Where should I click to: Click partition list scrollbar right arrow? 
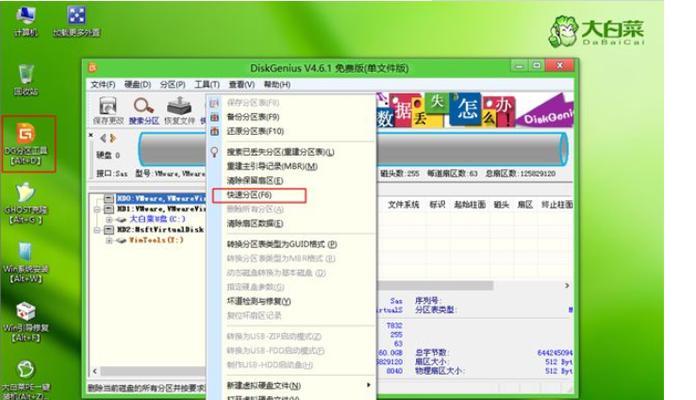tap(567, 285)
